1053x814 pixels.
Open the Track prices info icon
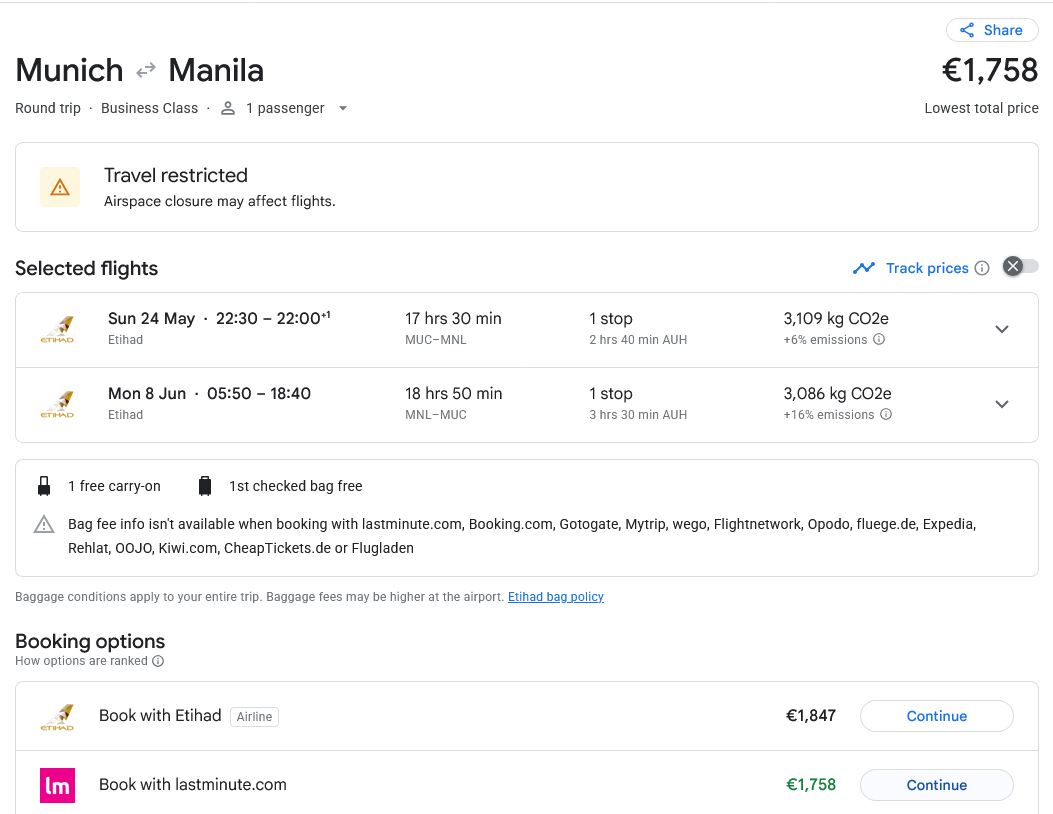coord(982,268)
